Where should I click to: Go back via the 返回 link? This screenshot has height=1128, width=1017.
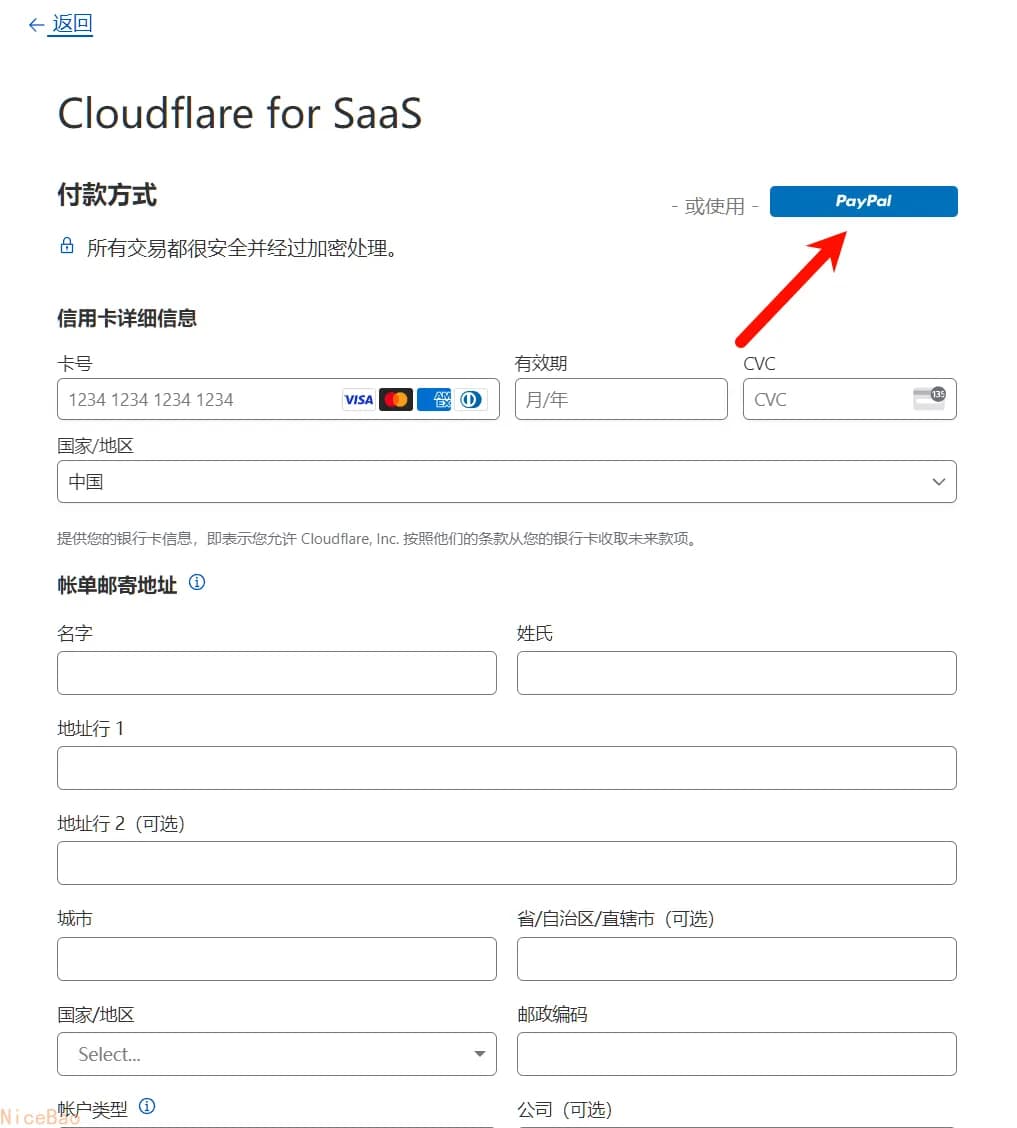72,24
